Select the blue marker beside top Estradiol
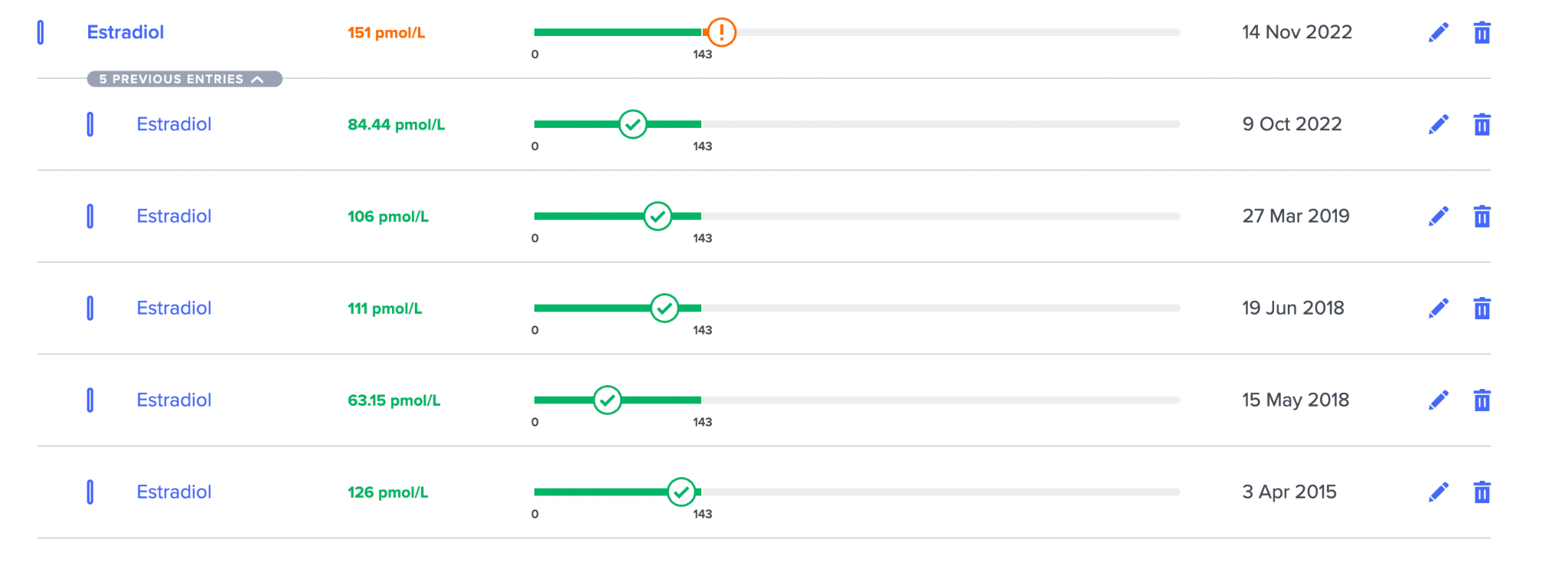 tap(41, 32)
